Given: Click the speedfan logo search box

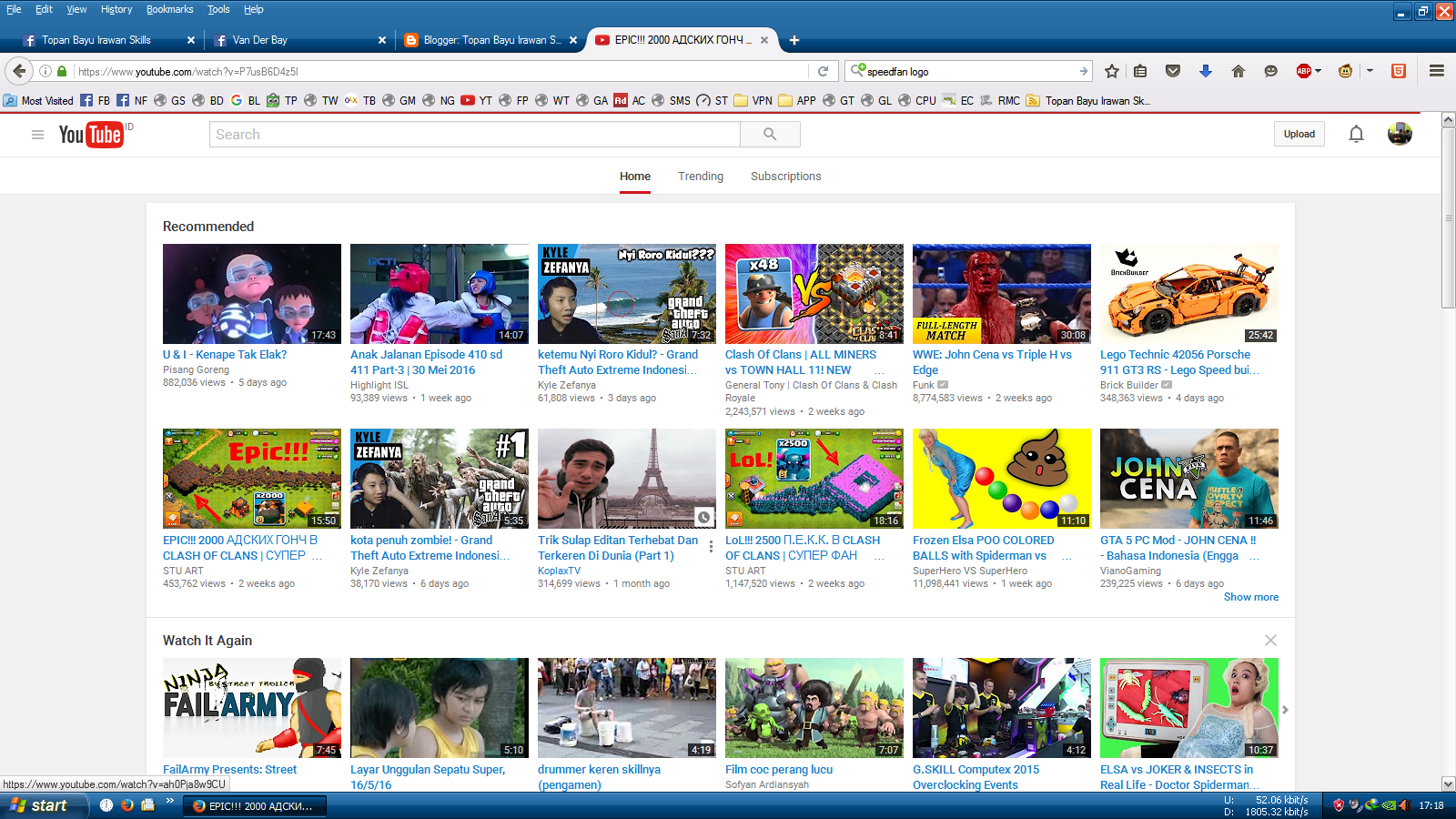Looking at the screenshot, I should [x=968, y=71].
